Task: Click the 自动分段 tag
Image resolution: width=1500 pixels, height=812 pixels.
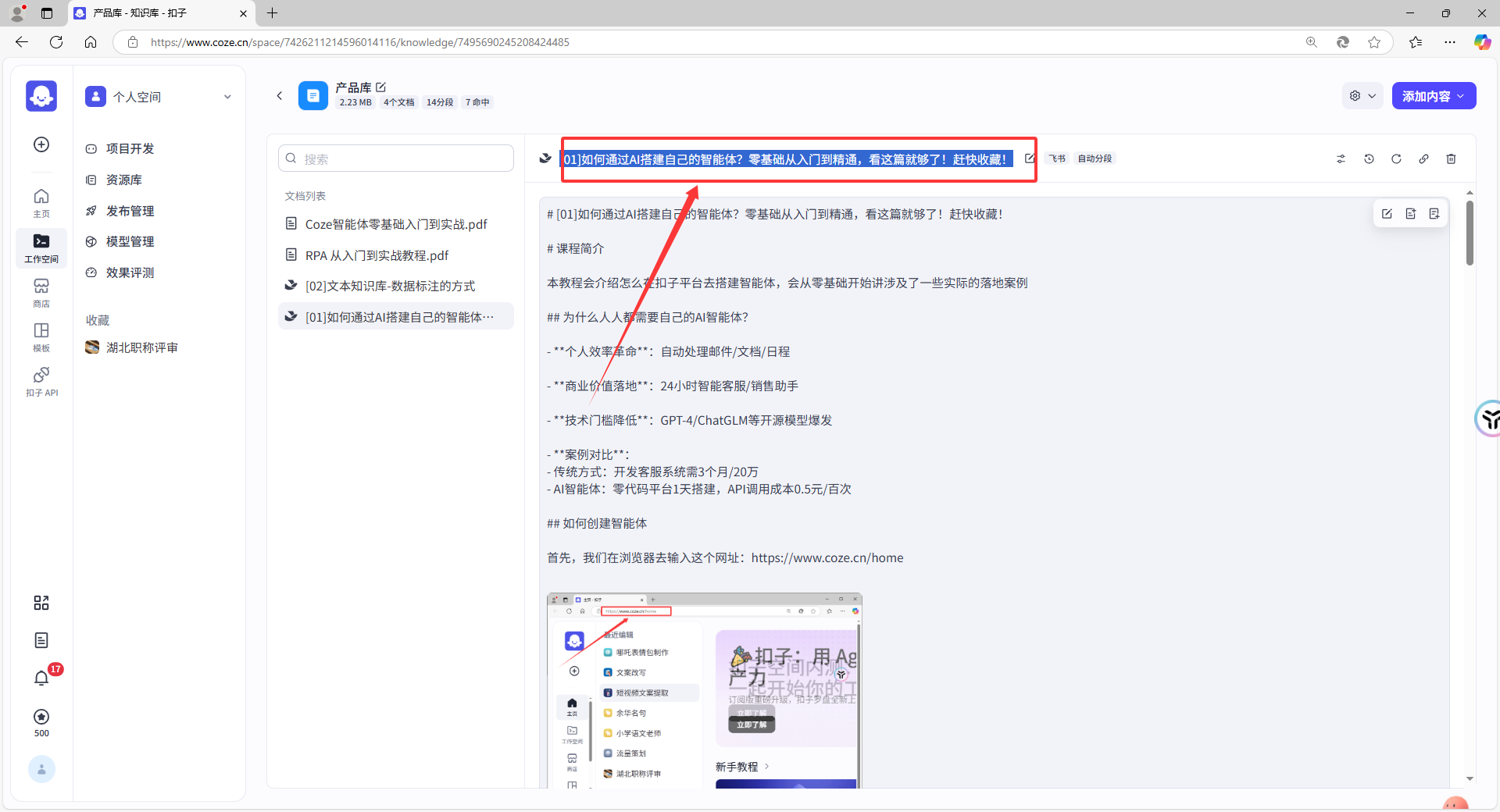Action: click(1095, 158)
